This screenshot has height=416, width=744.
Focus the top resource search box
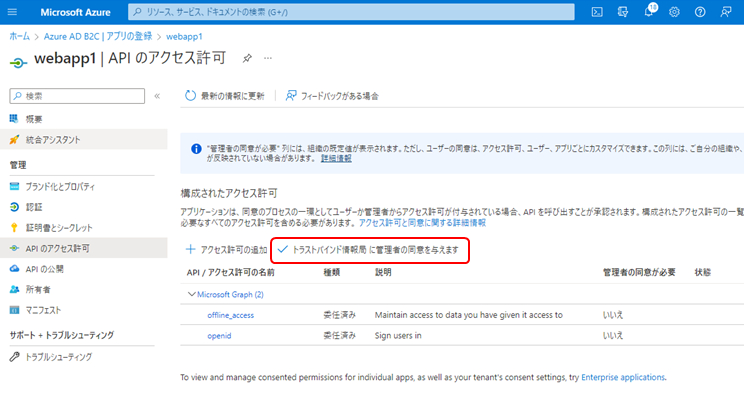[351, 12]
